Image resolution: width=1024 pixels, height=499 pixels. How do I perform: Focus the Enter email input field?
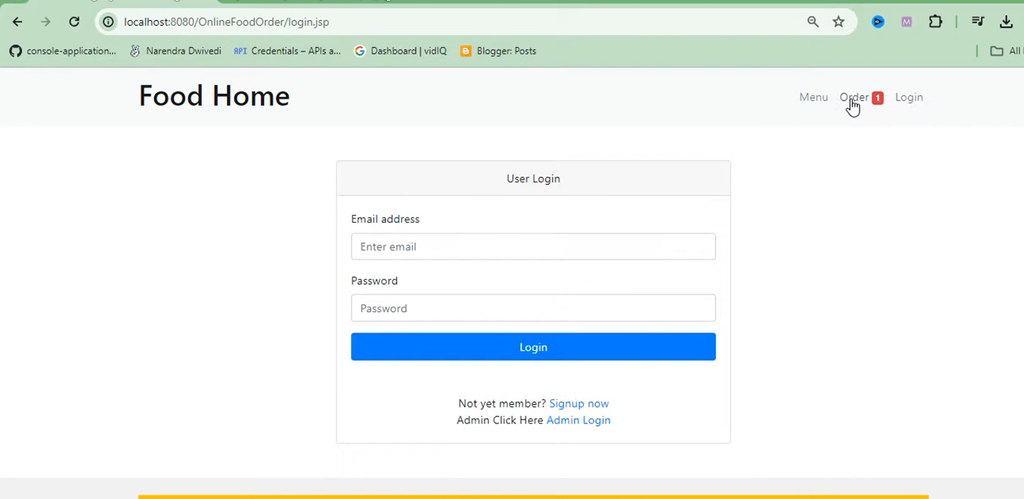point(534,246)
